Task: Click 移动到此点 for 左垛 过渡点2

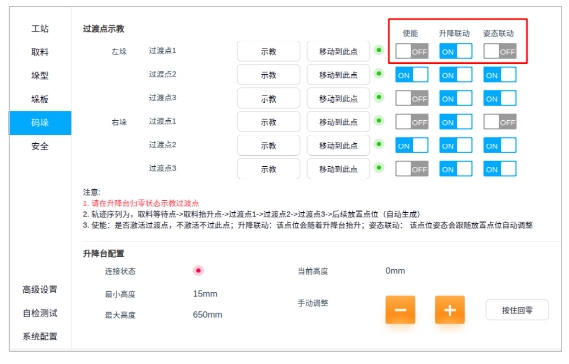Action: [x=338, y=75]
